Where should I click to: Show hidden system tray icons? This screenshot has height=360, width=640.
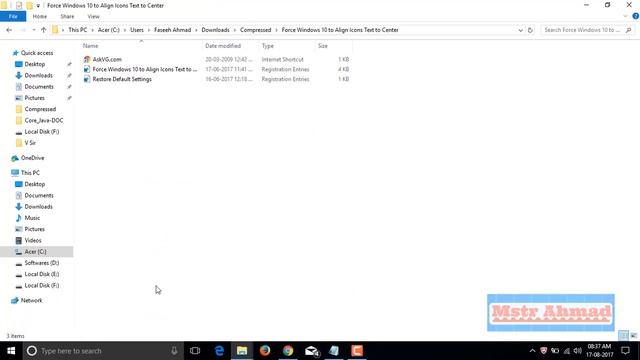coord(532,351)
